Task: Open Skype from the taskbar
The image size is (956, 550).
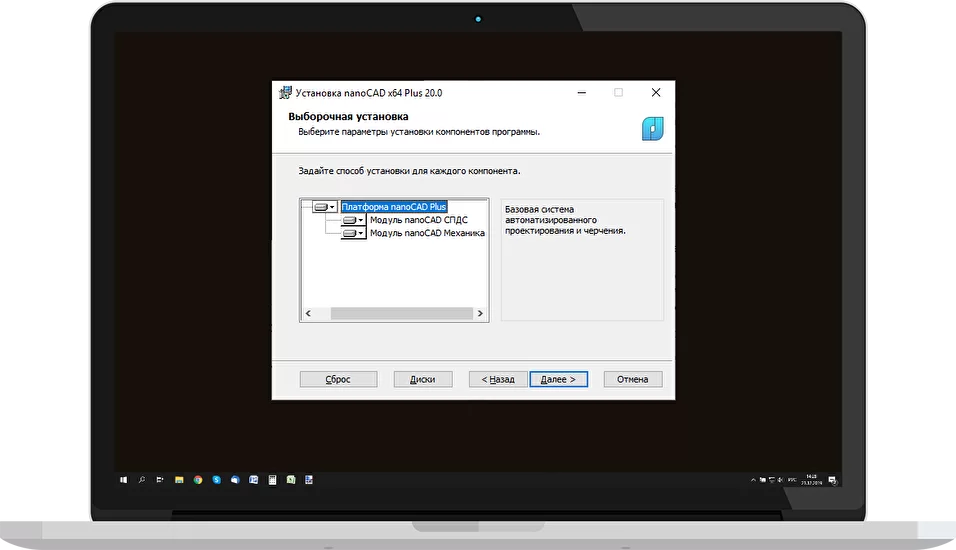Action: 216,480
